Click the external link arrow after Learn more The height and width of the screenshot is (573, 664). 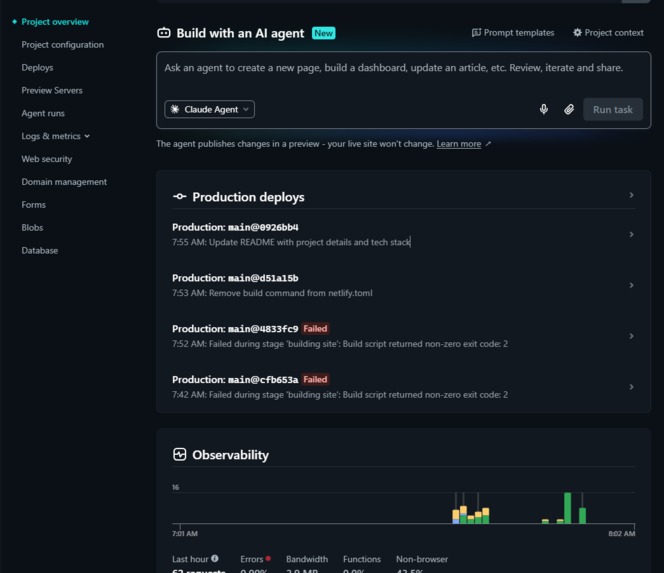click(488, 144)
